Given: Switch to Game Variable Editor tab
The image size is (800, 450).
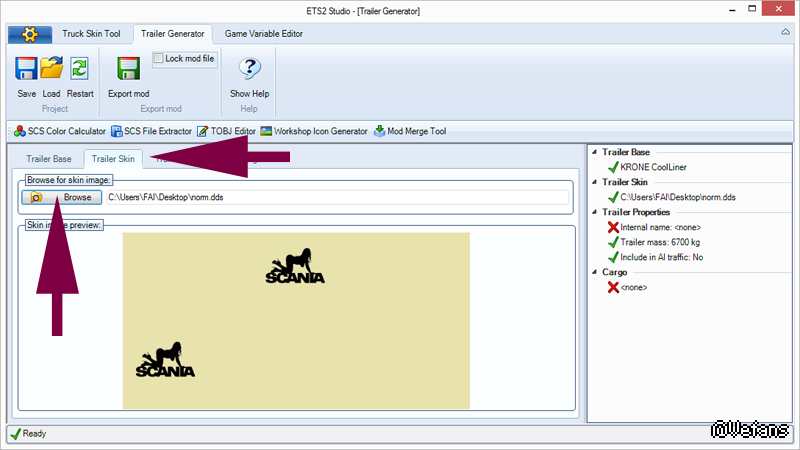Looking at the screenshot, I should pos(264,34).
